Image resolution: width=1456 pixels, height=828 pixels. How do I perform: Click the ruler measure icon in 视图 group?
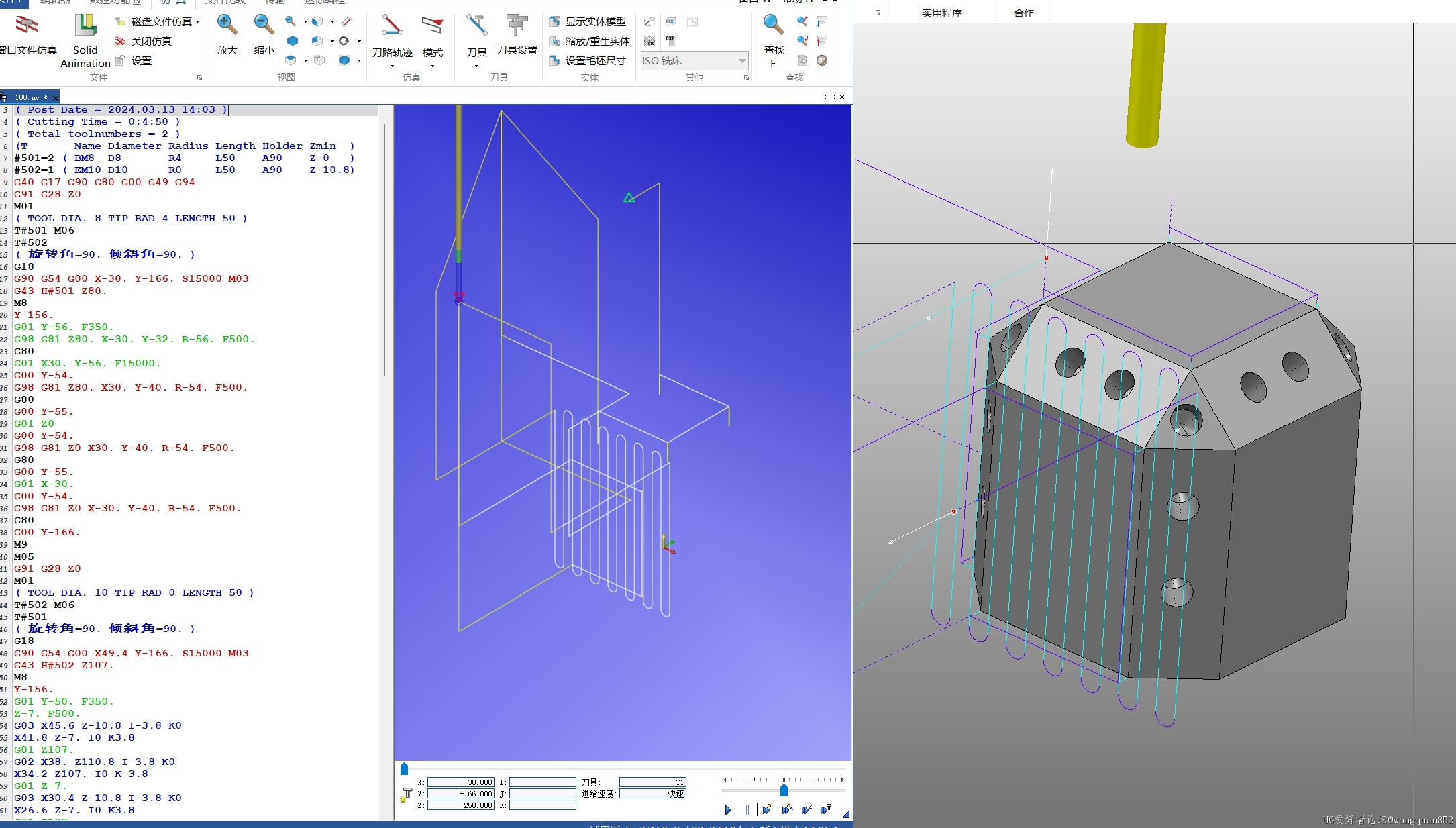pos(346,21)
